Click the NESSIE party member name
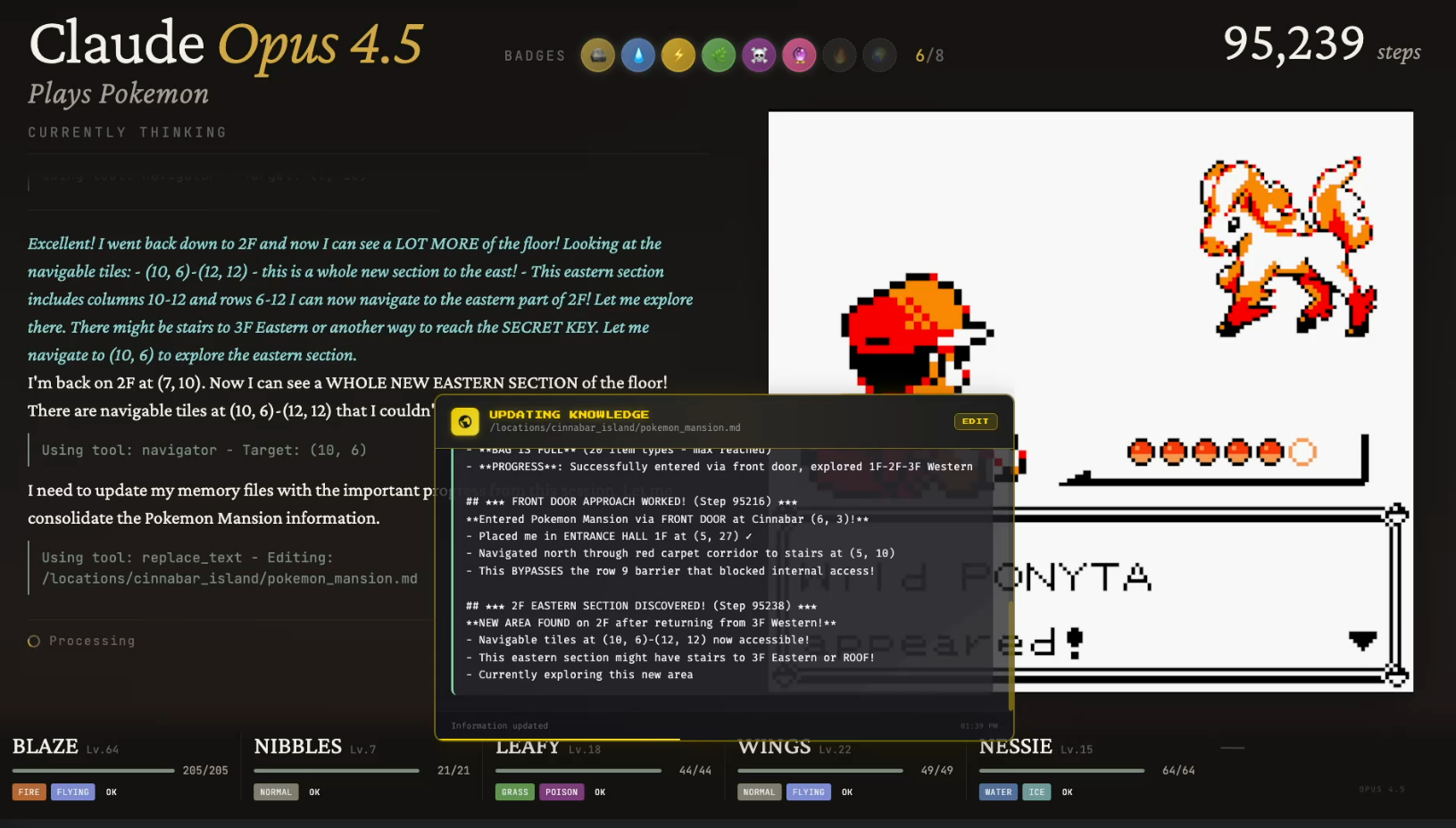The width and height of the screenshot is (1456, 828). pos(1016,747)
